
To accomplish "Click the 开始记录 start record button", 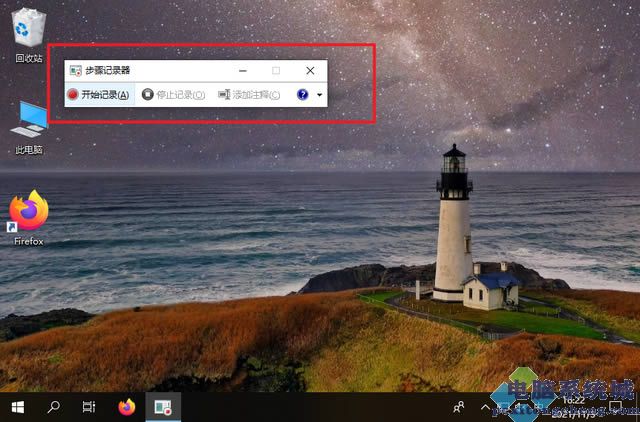I will (99, 95).
